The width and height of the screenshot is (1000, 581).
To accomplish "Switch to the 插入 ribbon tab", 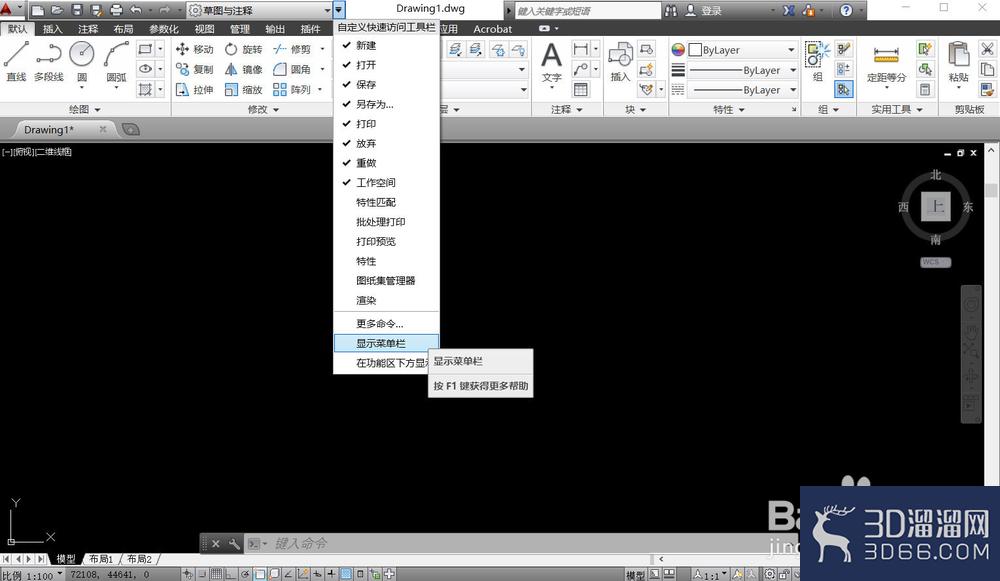I will tap(53, 29).
